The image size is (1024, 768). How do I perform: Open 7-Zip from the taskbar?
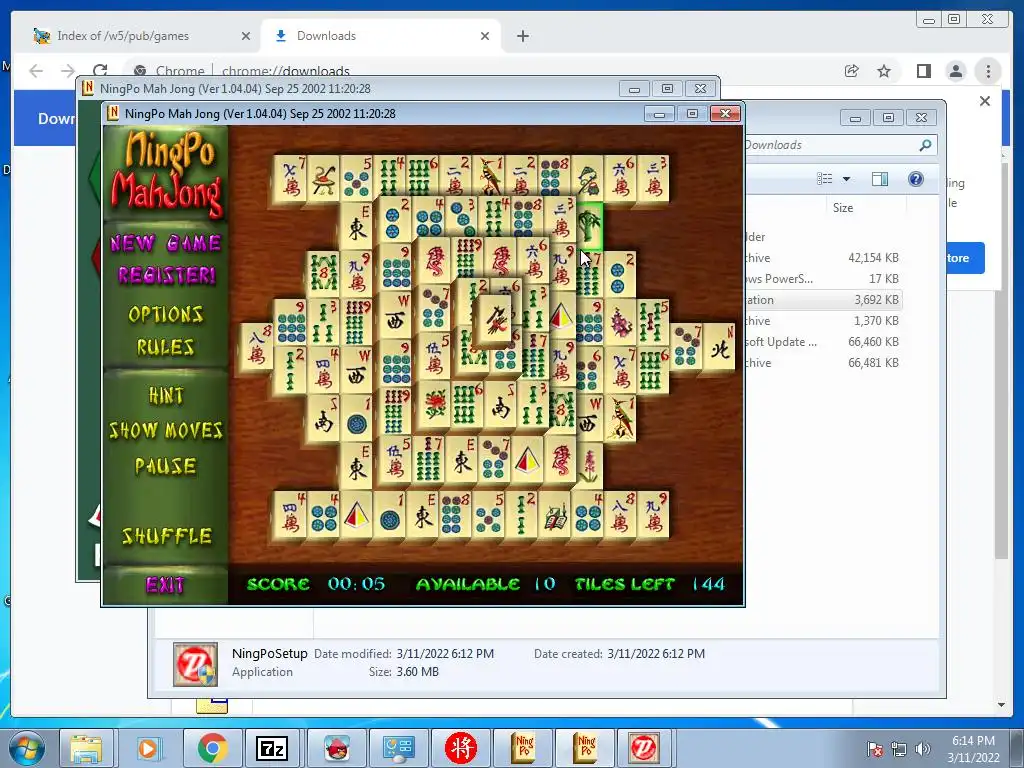[272, 748]
